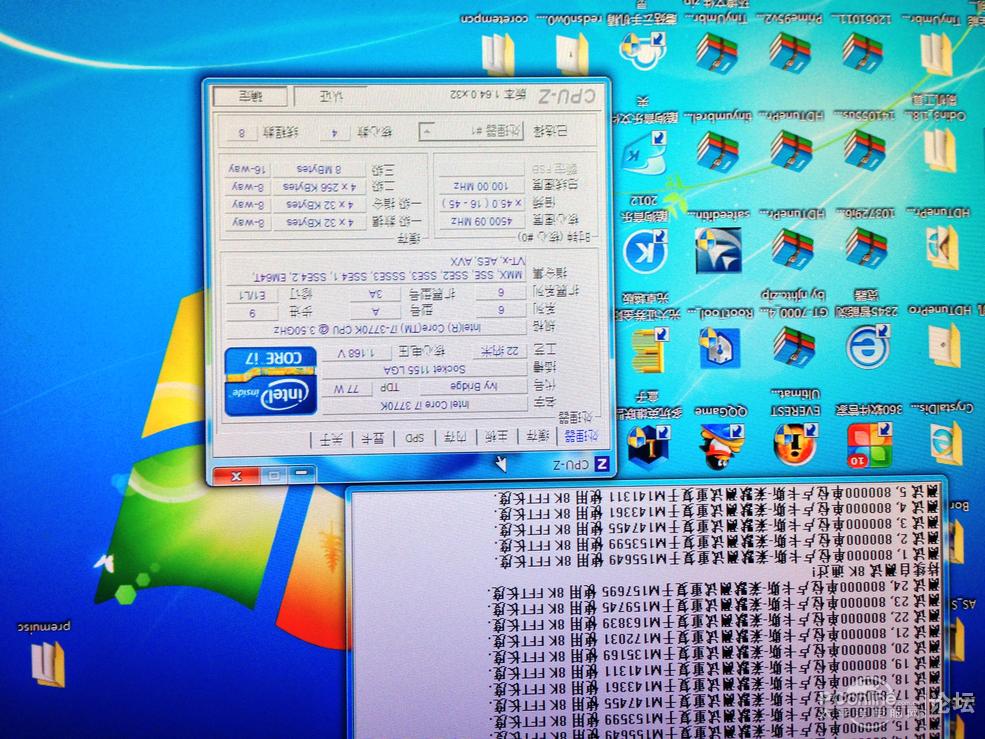Open the 处理器 #1 selection dropdown
985x739 pixels.
pos(471,131)
